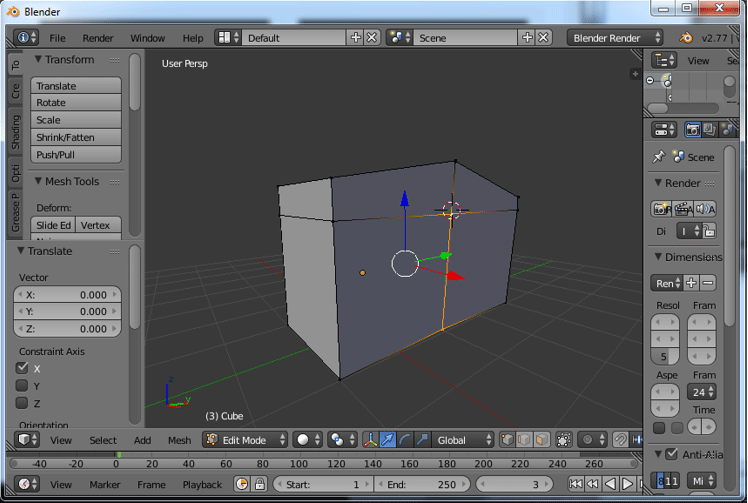Image resolution: width=748 pixels, height=503 pixels.
Task: Click the 3D manipulator axes icon
Action: (370, 440)
